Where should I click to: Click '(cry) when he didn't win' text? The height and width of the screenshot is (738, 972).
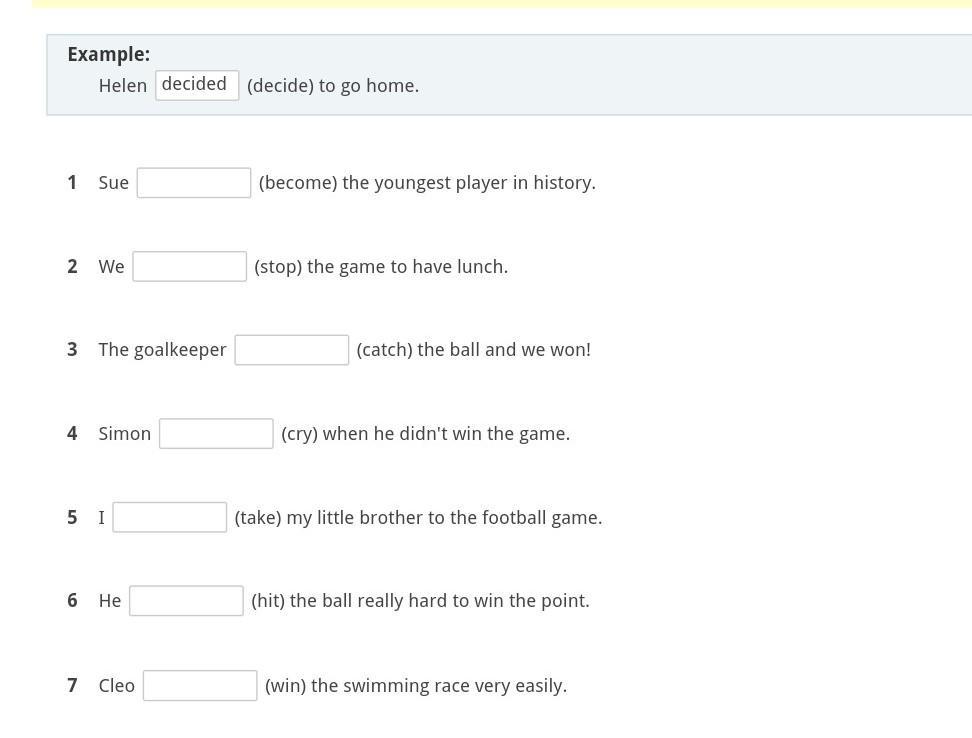(x=425, y=434)
